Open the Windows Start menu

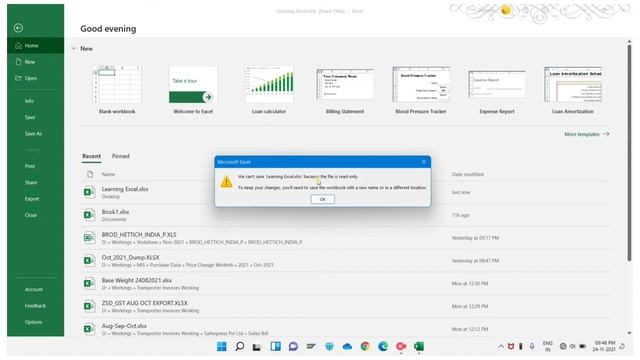click(222, 347)
